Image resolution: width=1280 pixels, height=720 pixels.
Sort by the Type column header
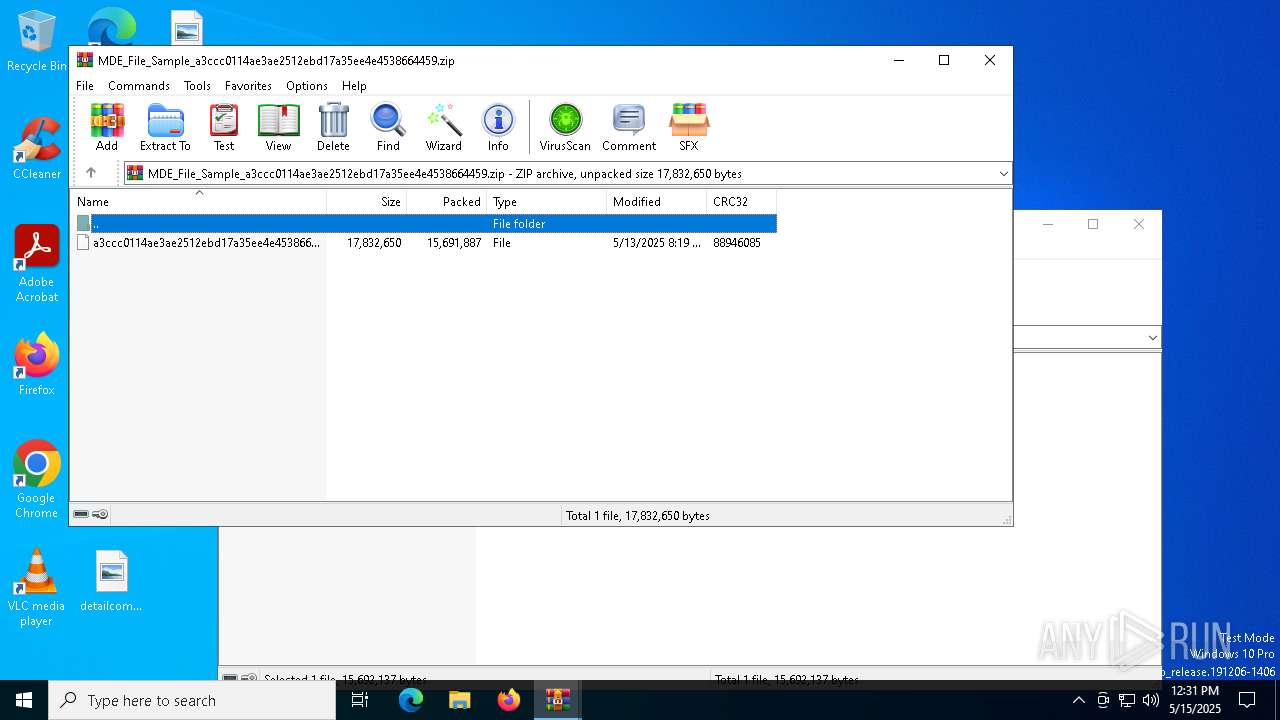pyautogui.click(x=547, y=201)
